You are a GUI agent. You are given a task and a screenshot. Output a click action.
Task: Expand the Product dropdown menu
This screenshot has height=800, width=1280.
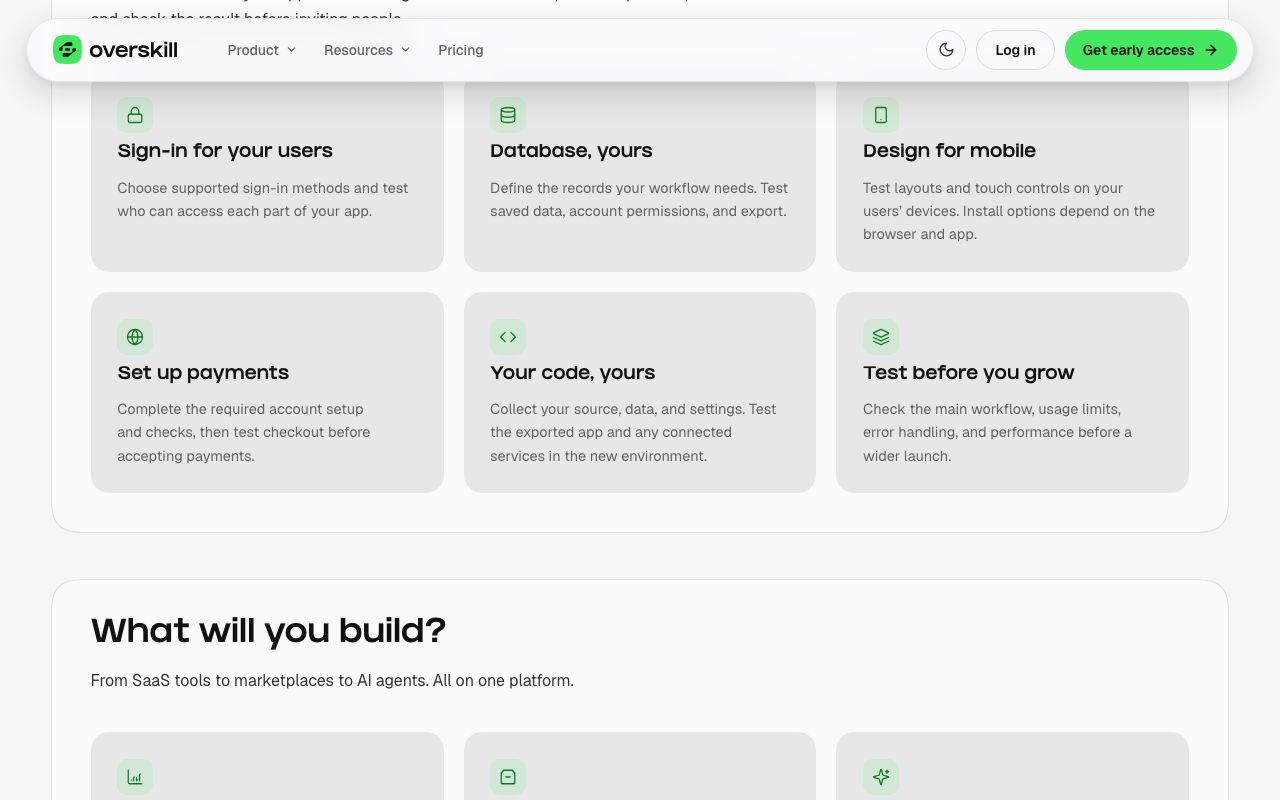tap(262, 50)
